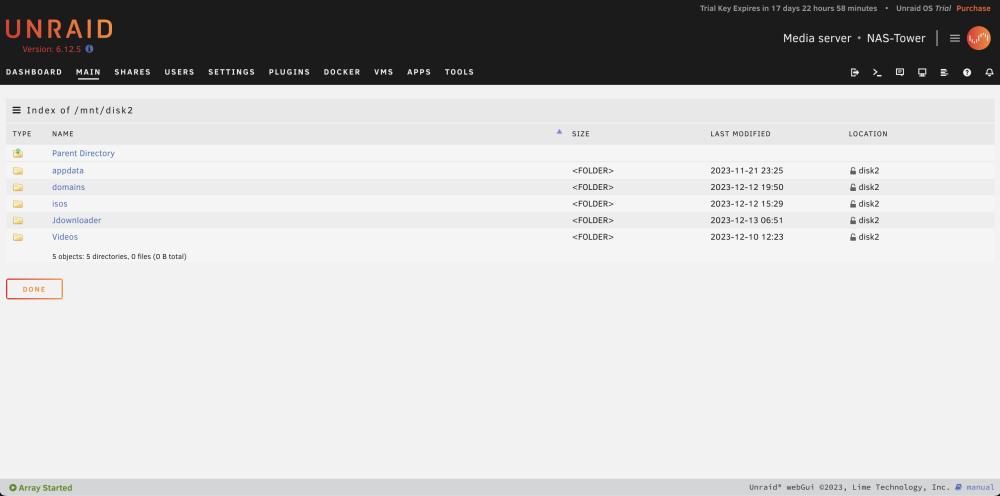Open the Feedback icon in the header
1000x496 pixels.
point(900,73)
